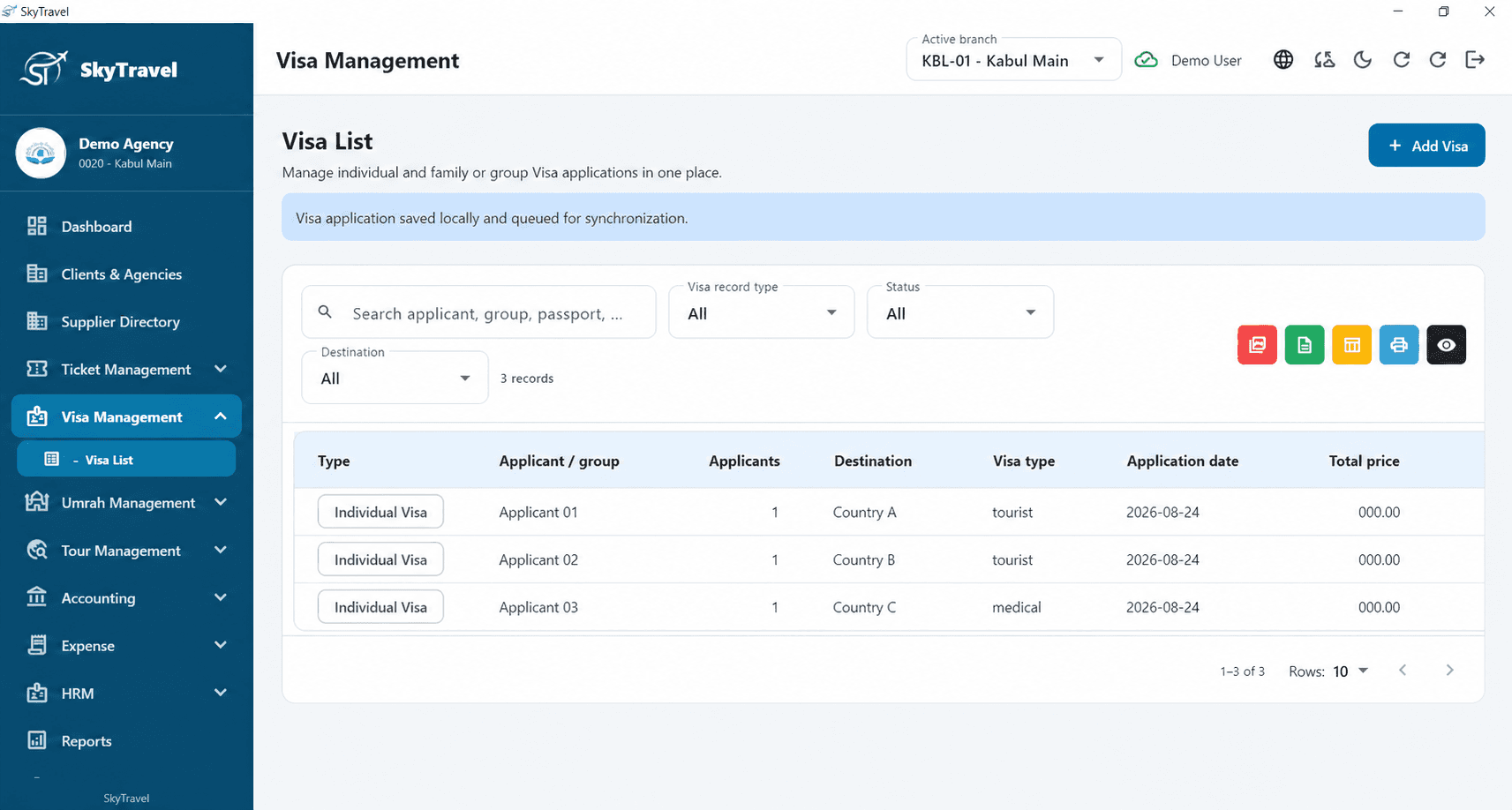Click Applicant 03 cell
This screenshot has height=810, width=1512.
[x=538, y=607]
